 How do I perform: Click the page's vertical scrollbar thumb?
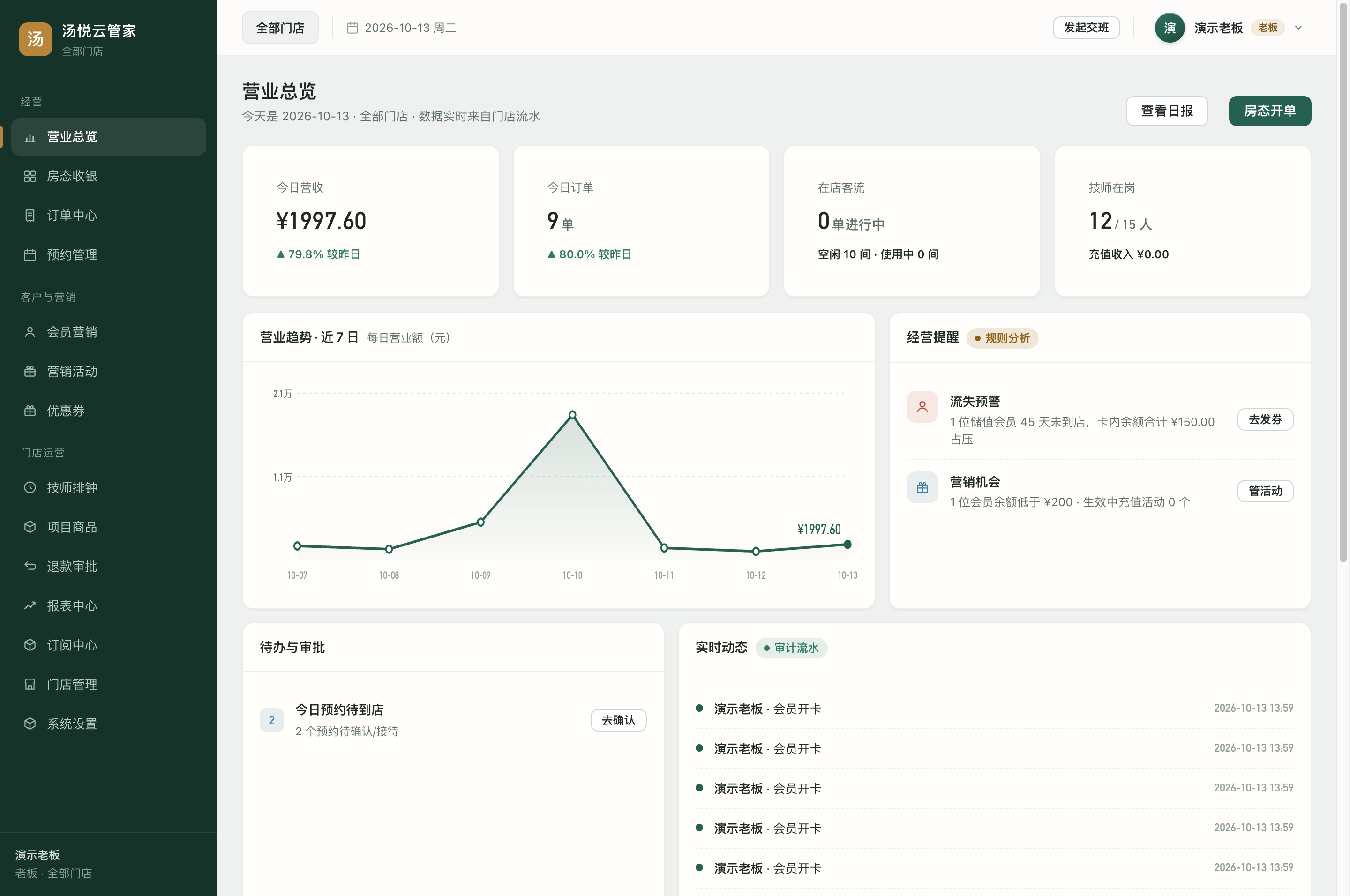1343,281
